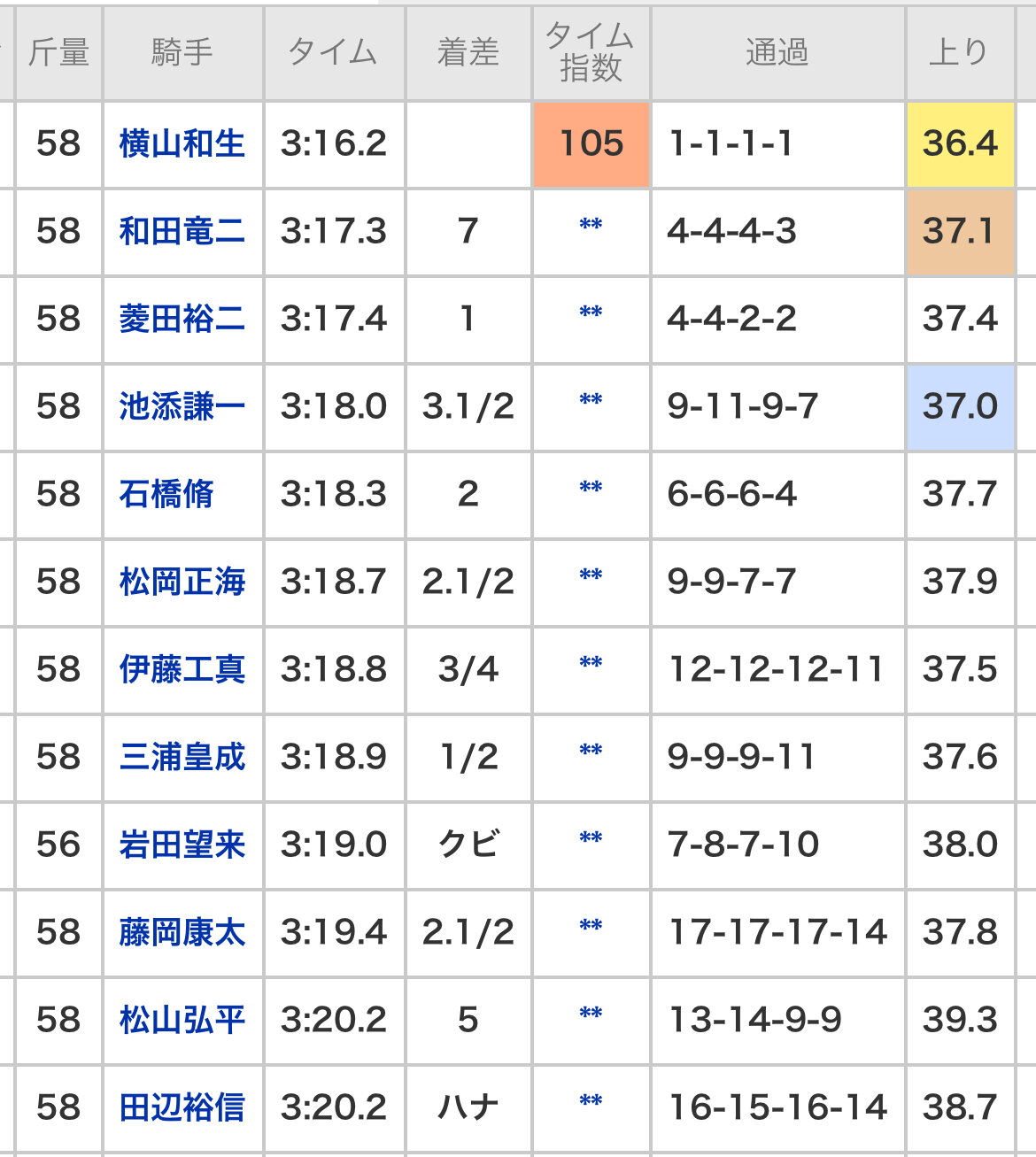Select jockey 池添謙一 link
The width and height of the screenshot is (1036, 1157).
182,406
